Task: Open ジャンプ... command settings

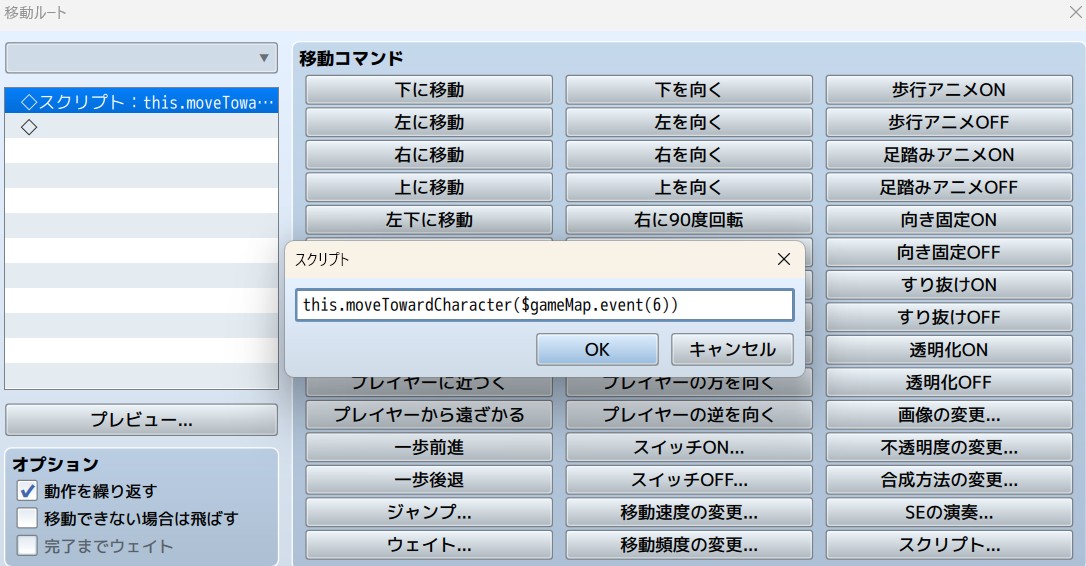Action: click(x=429, y=513)
